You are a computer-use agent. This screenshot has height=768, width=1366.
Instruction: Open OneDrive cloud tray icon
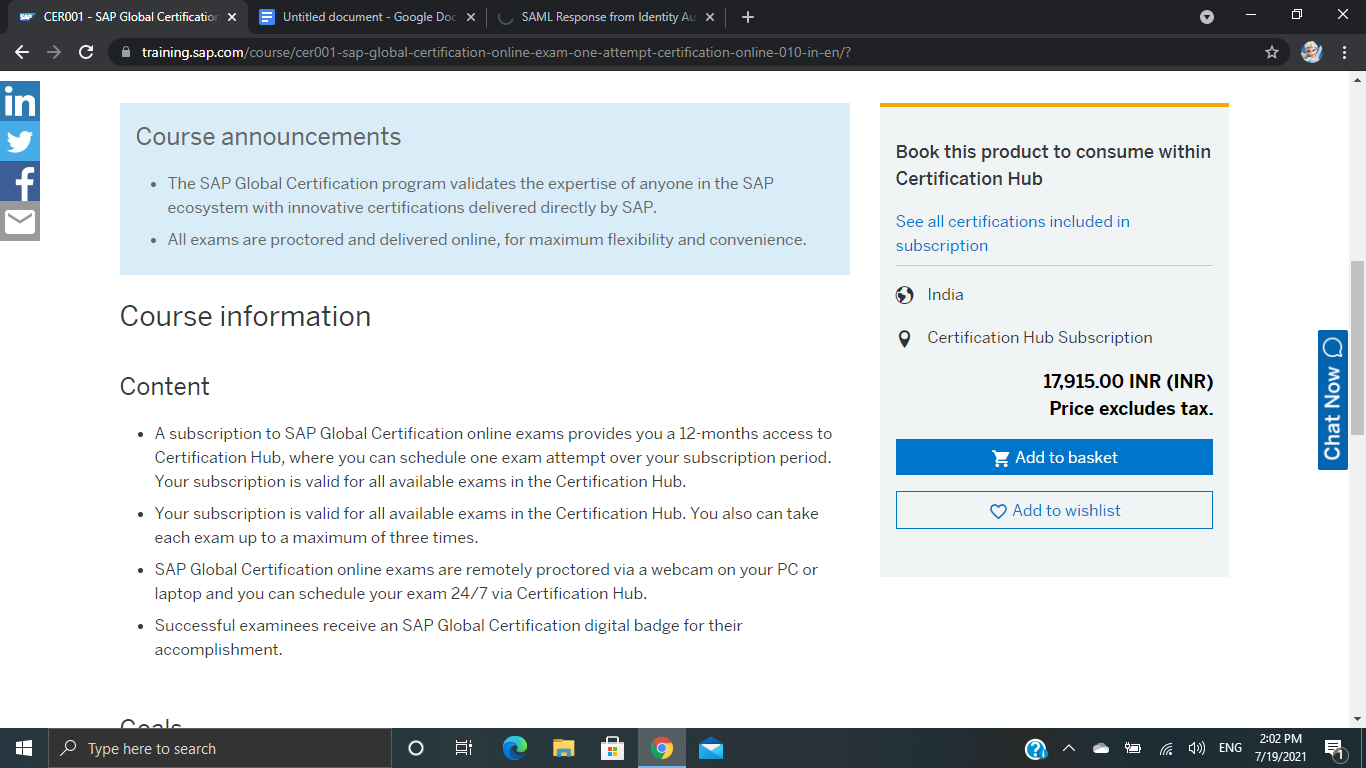(x=1101, y=748)
